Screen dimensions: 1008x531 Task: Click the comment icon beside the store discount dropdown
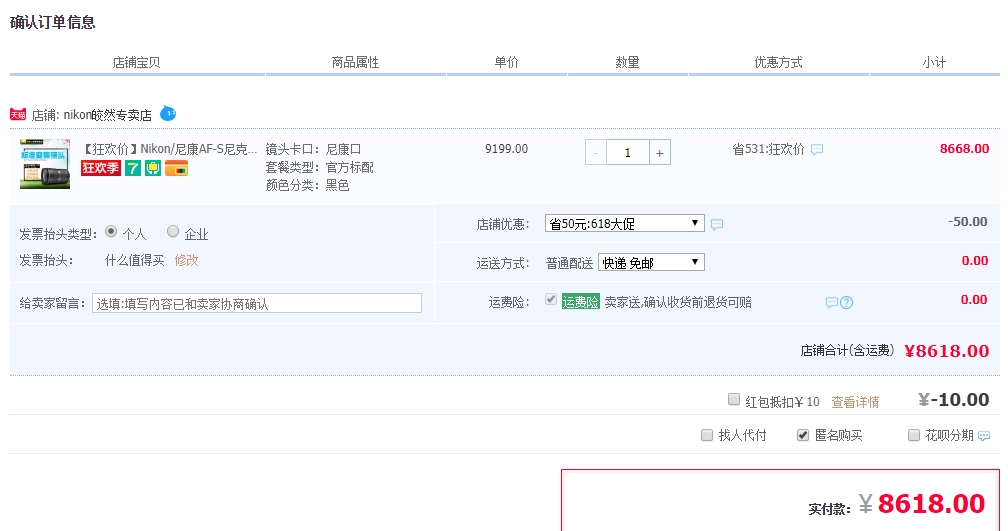[x=717, y=224]
